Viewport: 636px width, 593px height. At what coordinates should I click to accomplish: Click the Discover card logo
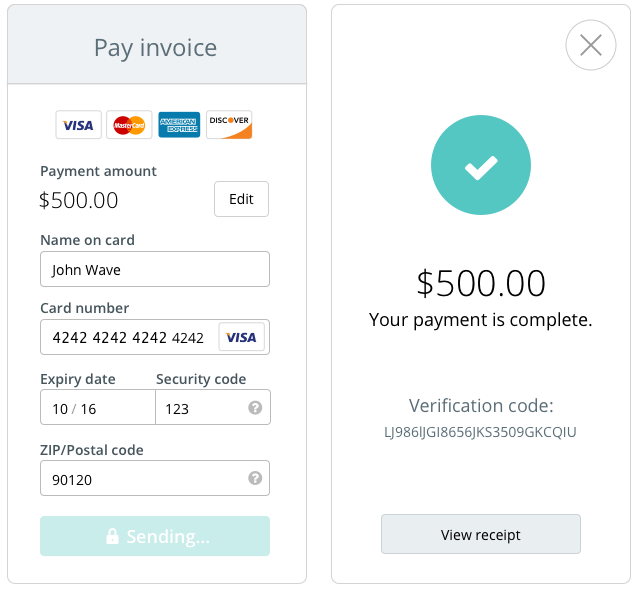(x=229, y=125)
